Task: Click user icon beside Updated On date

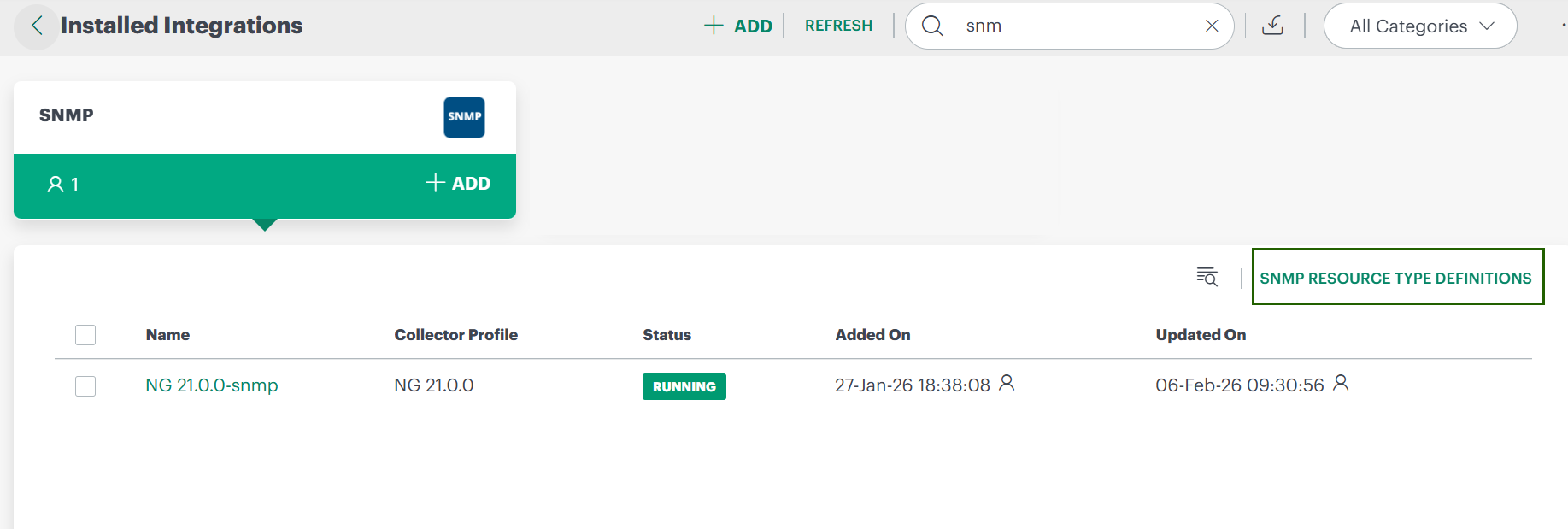Action: pos(1341,383)
